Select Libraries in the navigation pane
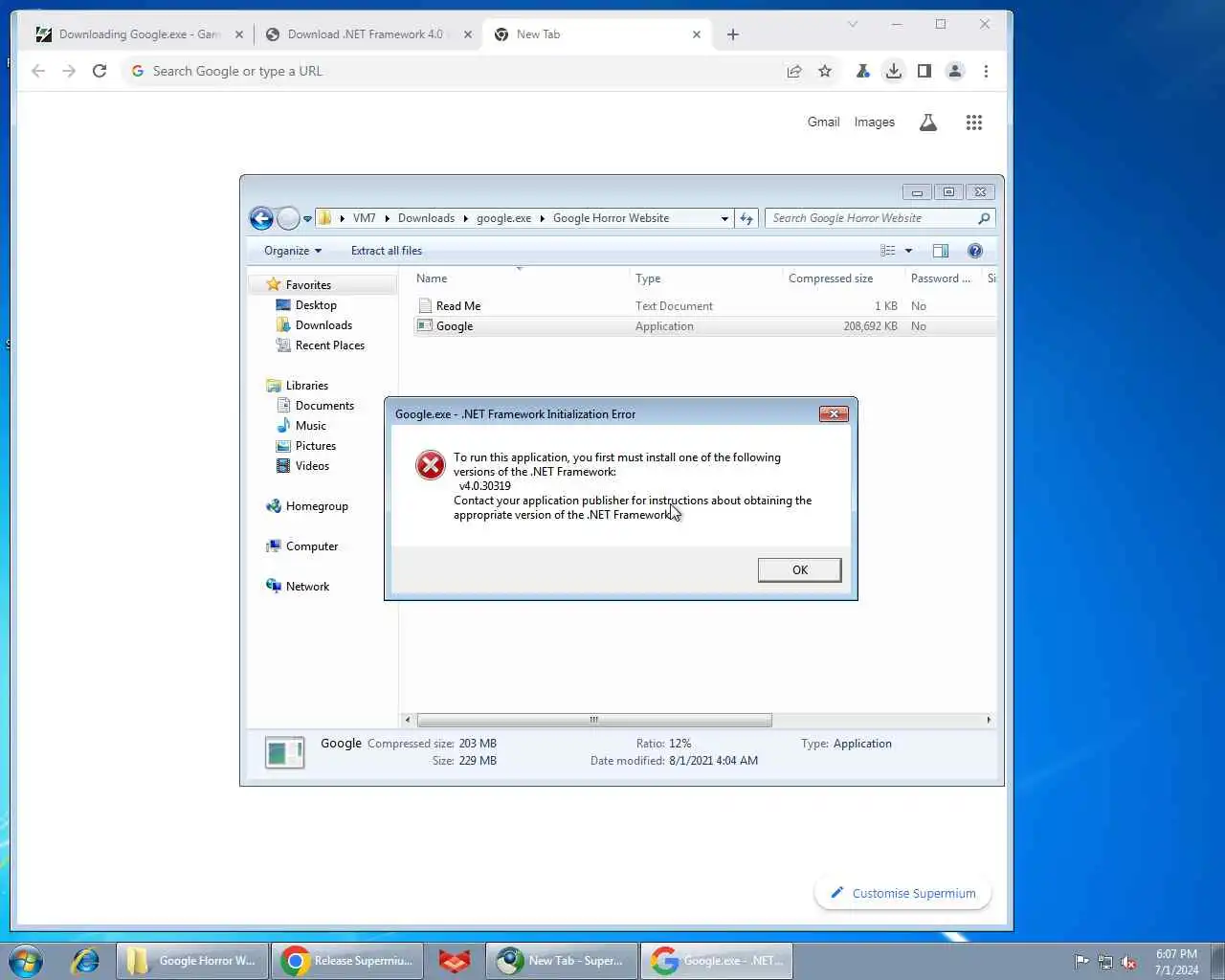This screenshot has width=1225, height=980. click(x=306, y=386)
